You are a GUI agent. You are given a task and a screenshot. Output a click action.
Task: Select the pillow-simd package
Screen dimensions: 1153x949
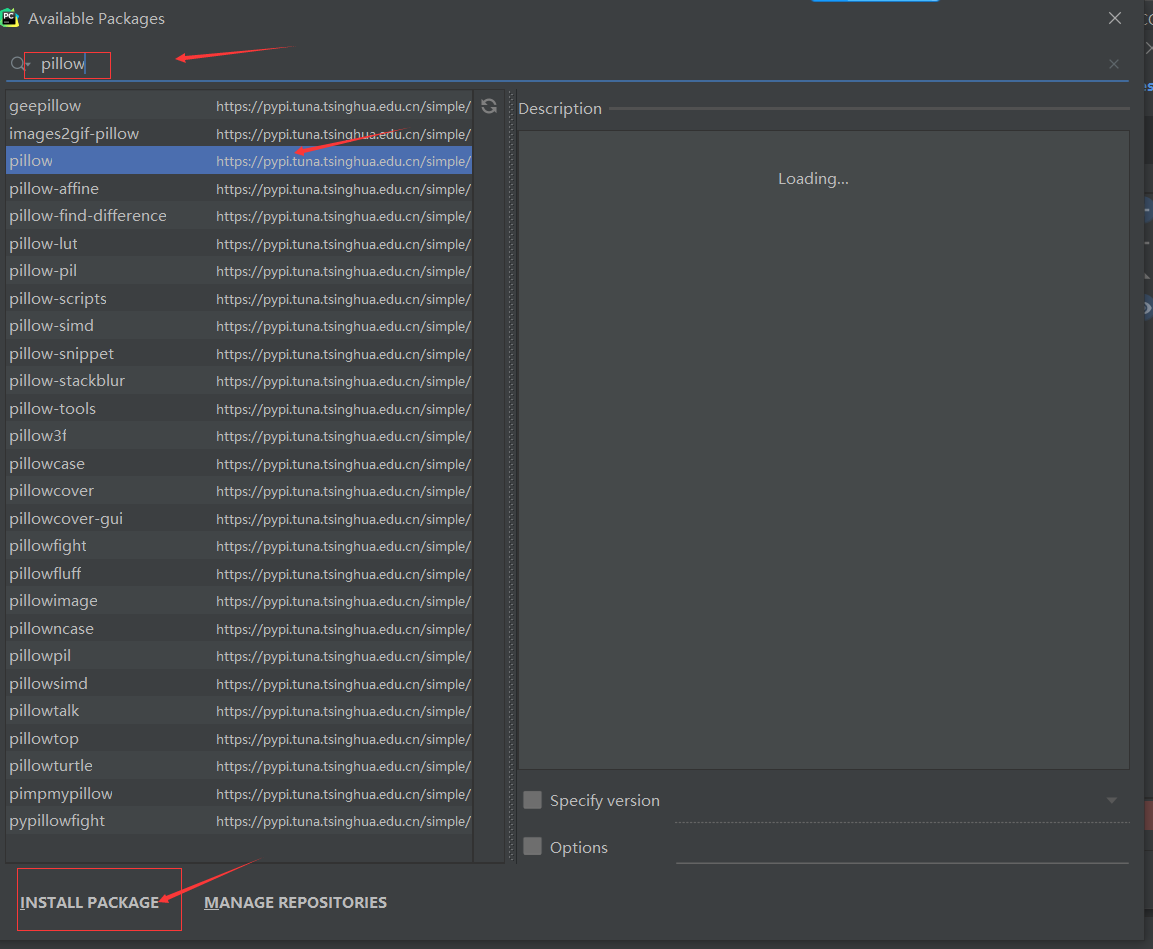239,326
